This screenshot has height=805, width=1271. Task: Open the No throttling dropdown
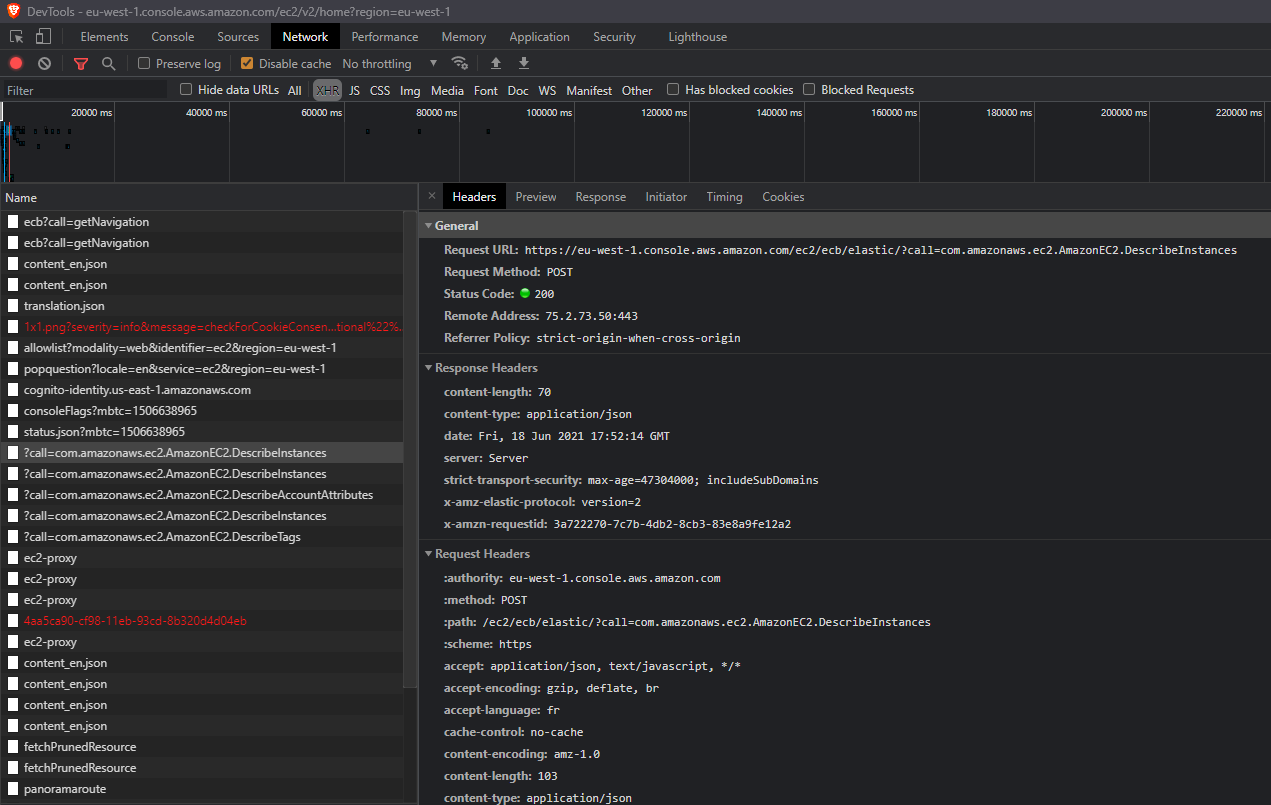coord(390,63)
